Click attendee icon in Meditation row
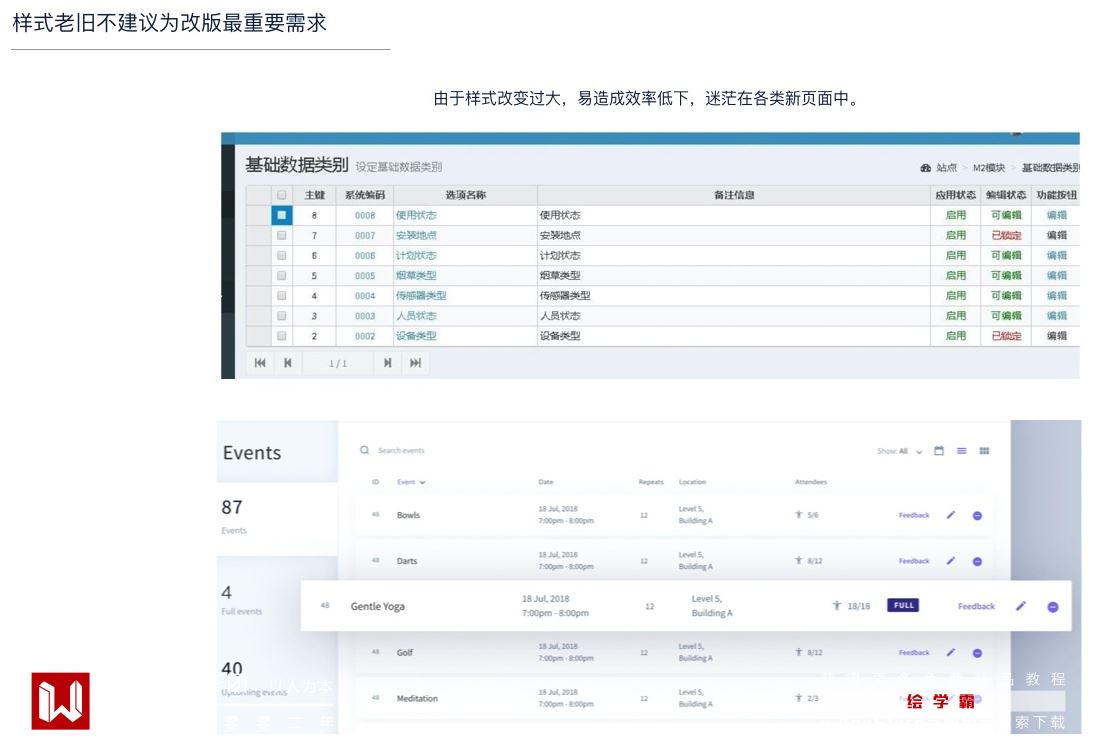 point(798,697)
